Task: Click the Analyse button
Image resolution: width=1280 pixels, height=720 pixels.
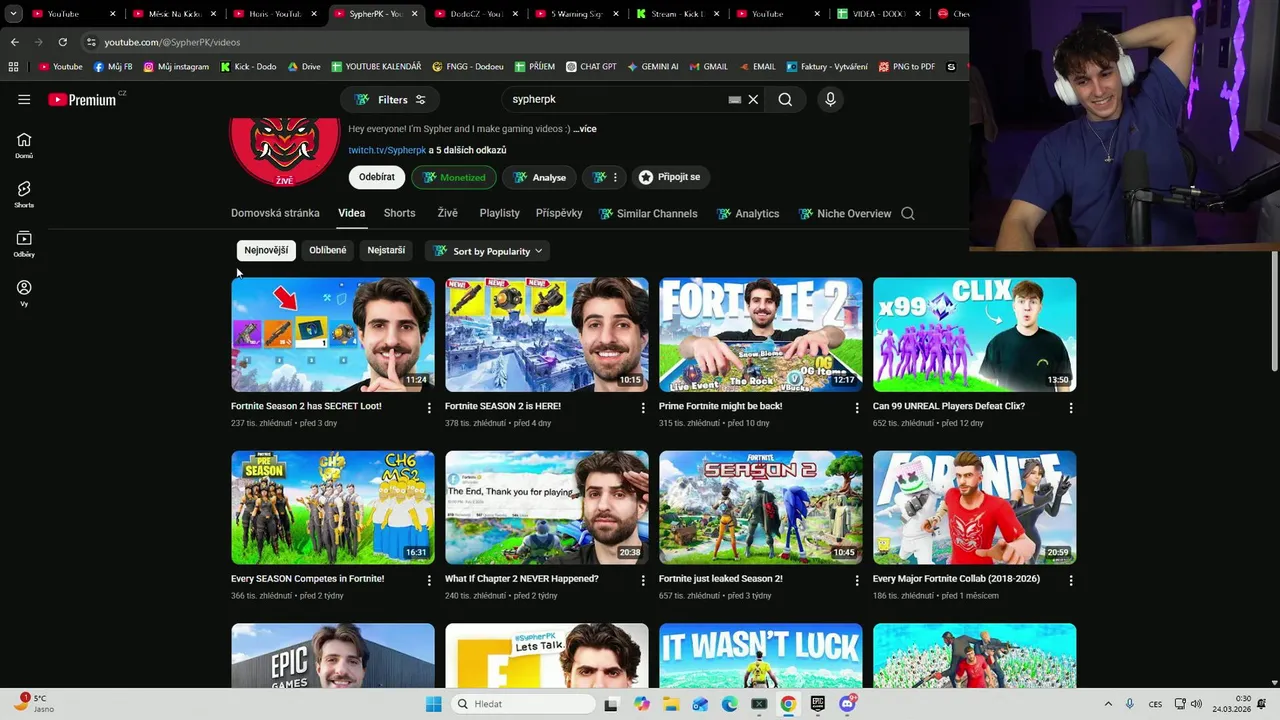Action: point(539,177)
